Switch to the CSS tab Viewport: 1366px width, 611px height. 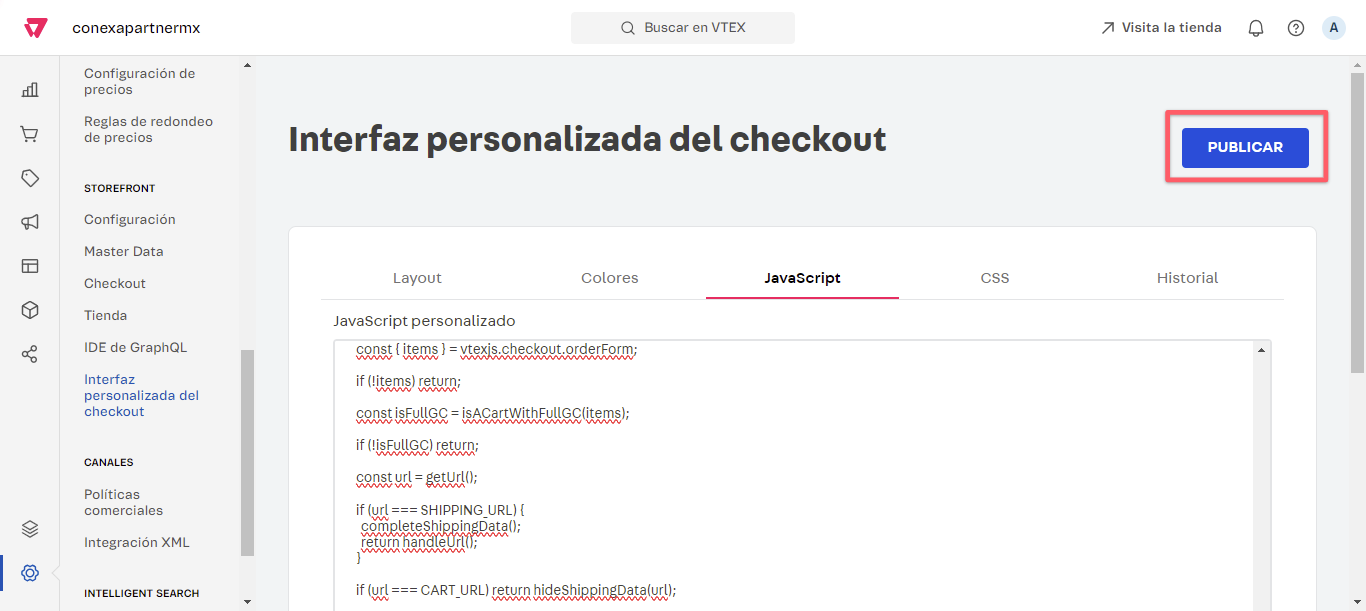[995, 278]
